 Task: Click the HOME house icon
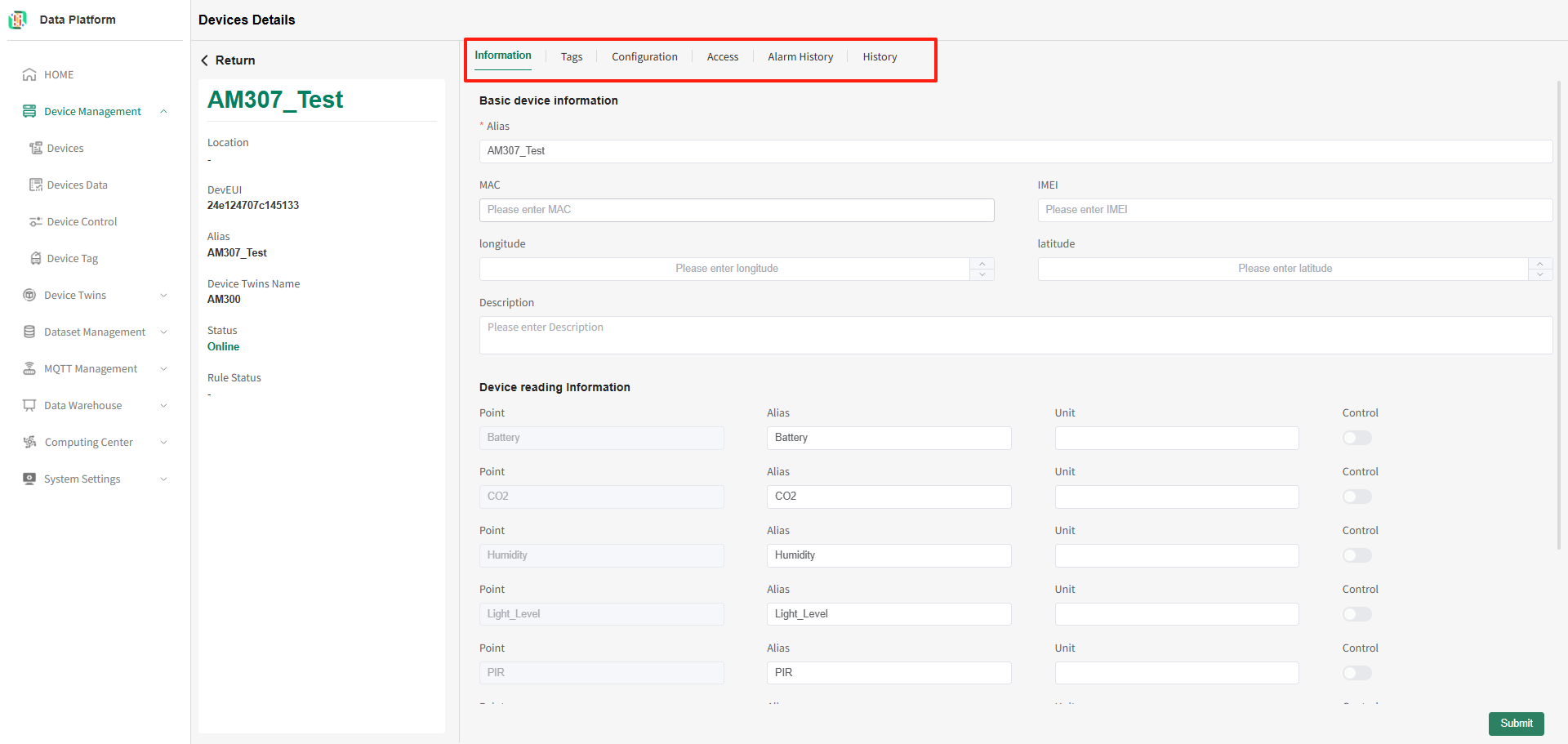[x=29, y=74]
